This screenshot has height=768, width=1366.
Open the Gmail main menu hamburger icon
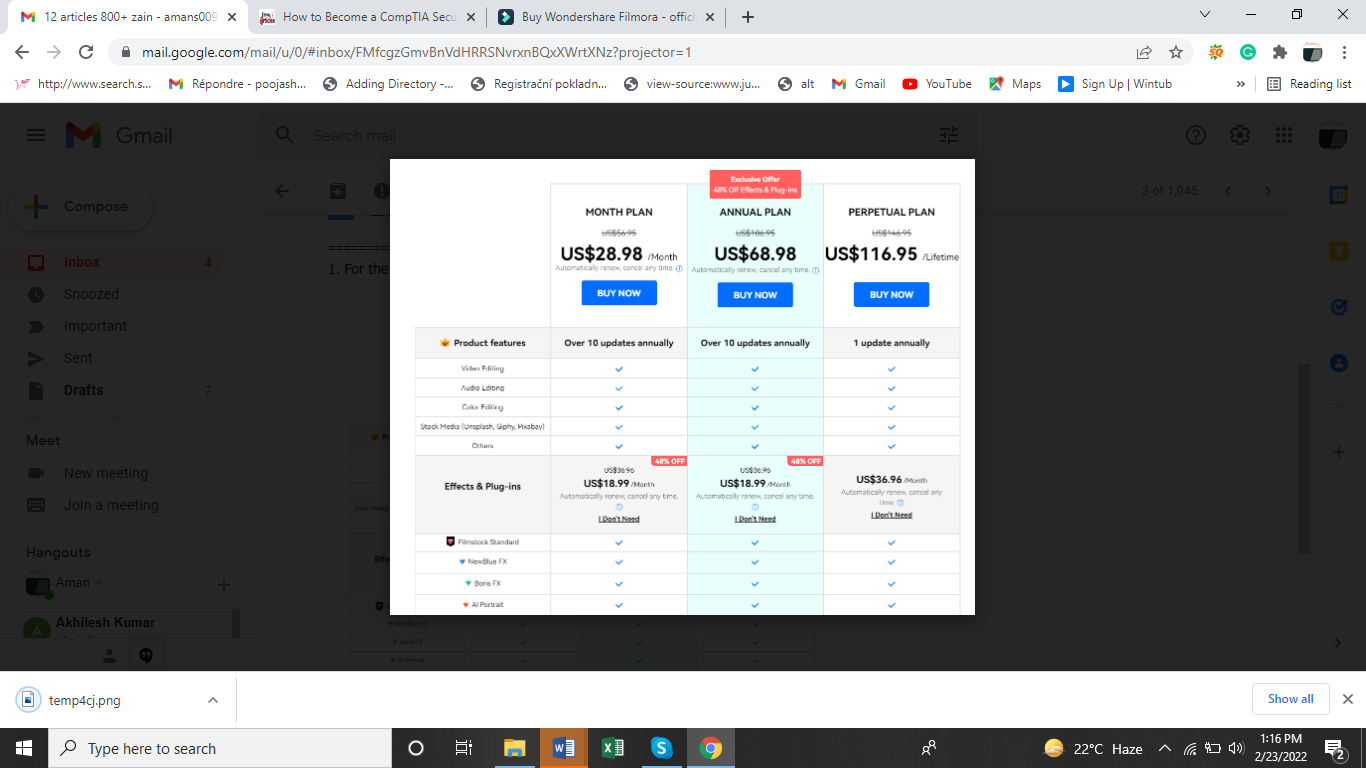(36, 135)
